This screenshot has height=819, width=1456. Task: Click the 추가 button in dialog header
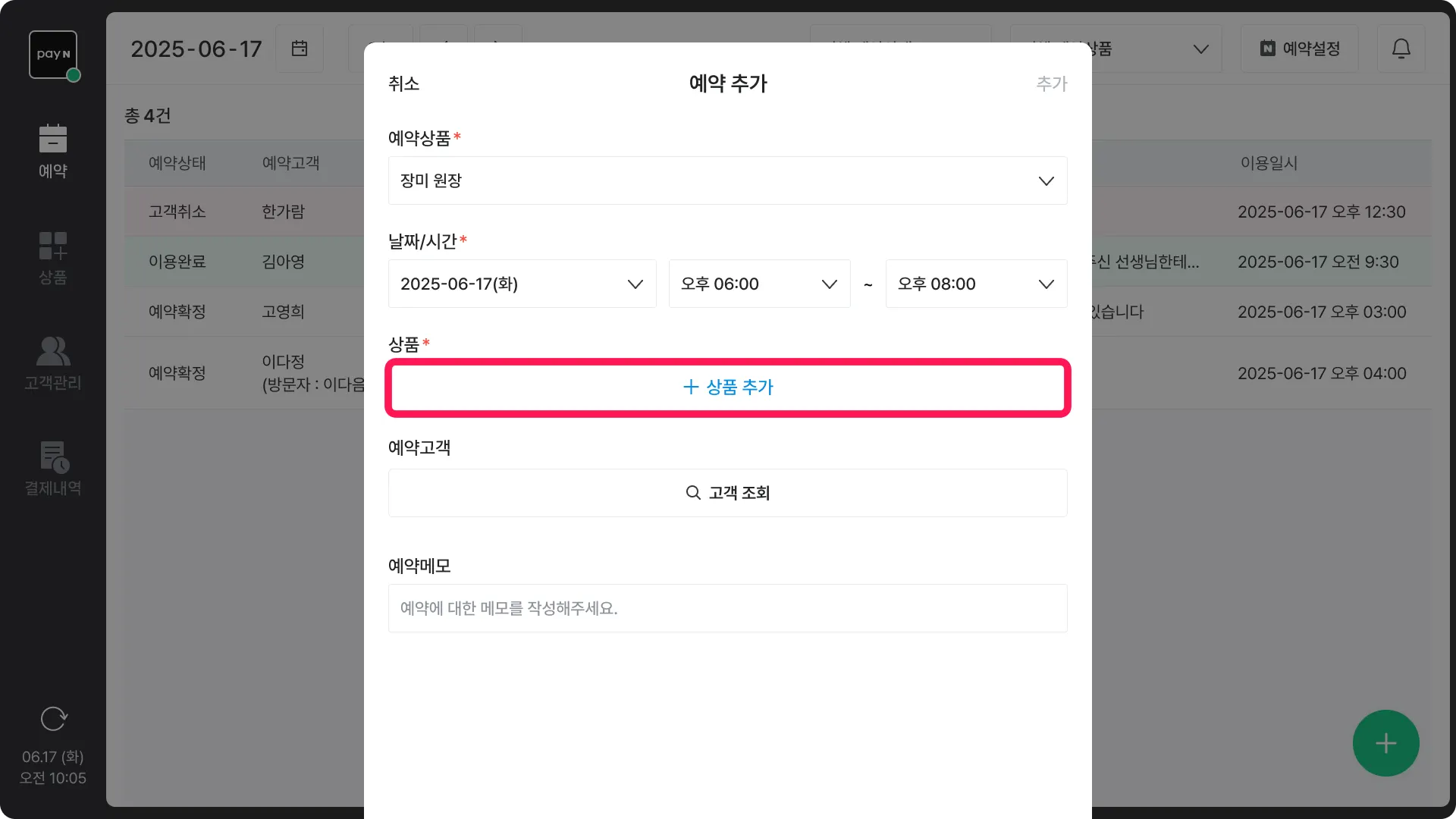click(1051, 83)
